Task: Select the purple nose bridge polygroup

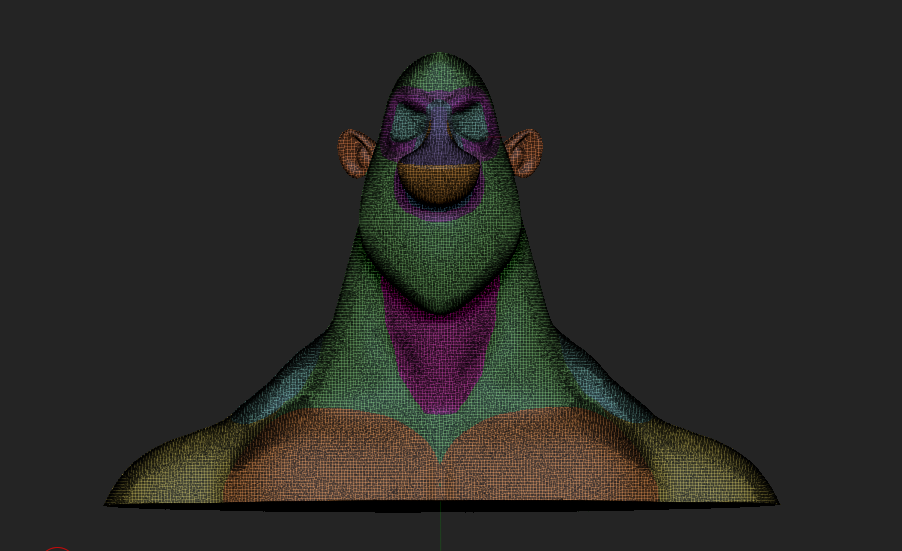Action: coord(439,135)
